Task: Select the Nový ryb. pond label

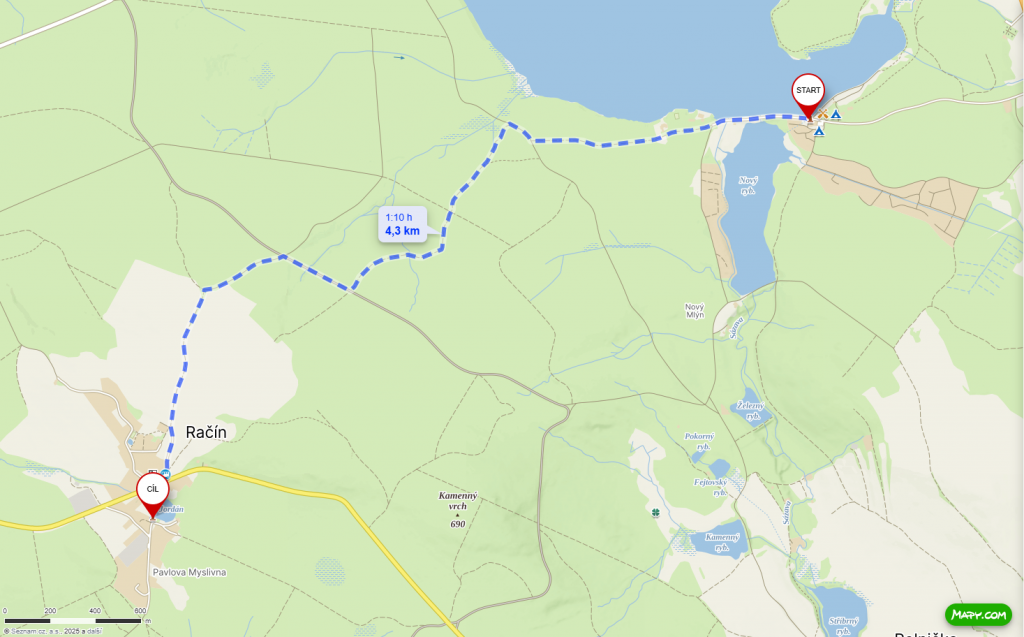Action: [748, 186]
